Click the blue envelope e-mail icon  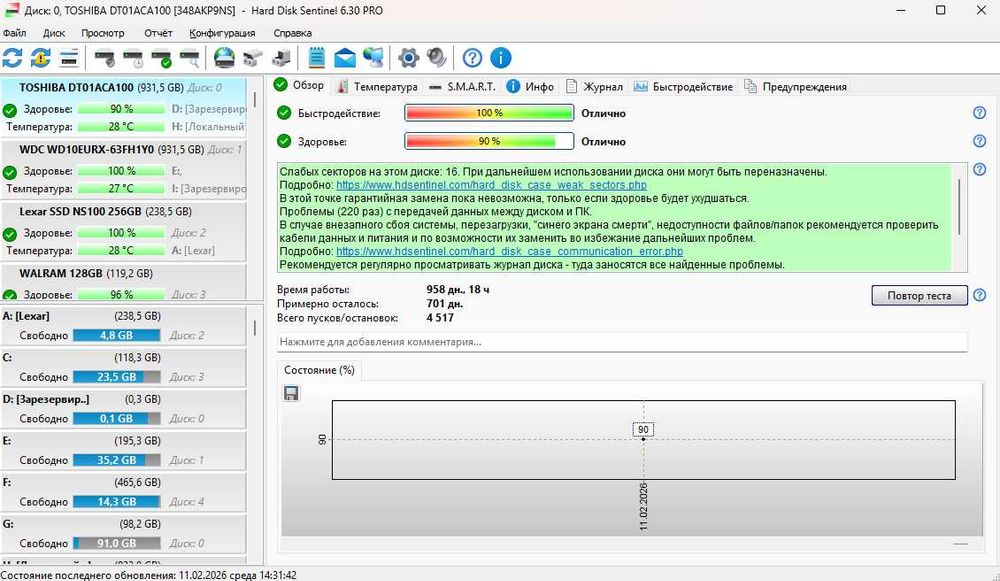[345, 58]
